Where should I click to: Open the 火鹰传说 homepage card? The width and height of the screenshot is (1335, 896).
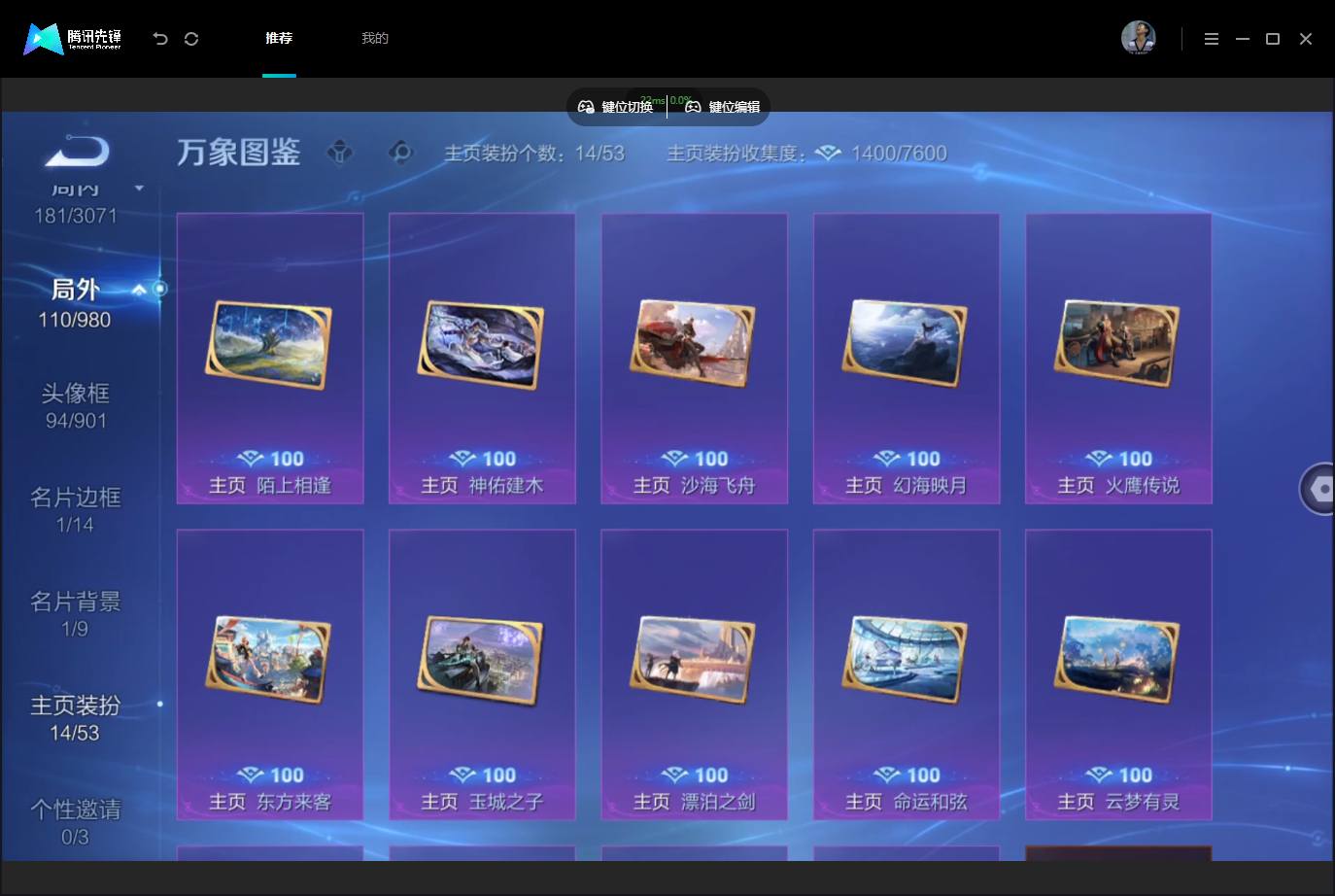(1118, 359)
